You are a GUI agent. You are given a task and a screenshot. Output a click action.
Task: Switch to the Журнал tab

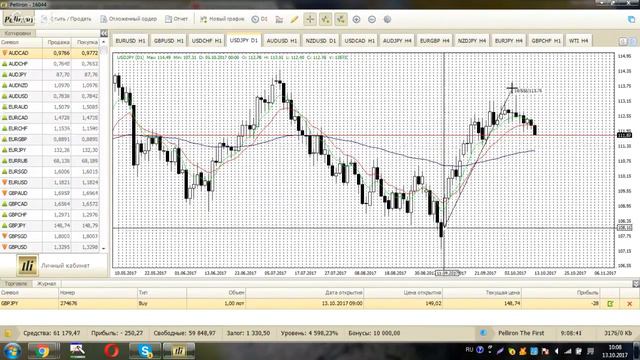point(47,284)
